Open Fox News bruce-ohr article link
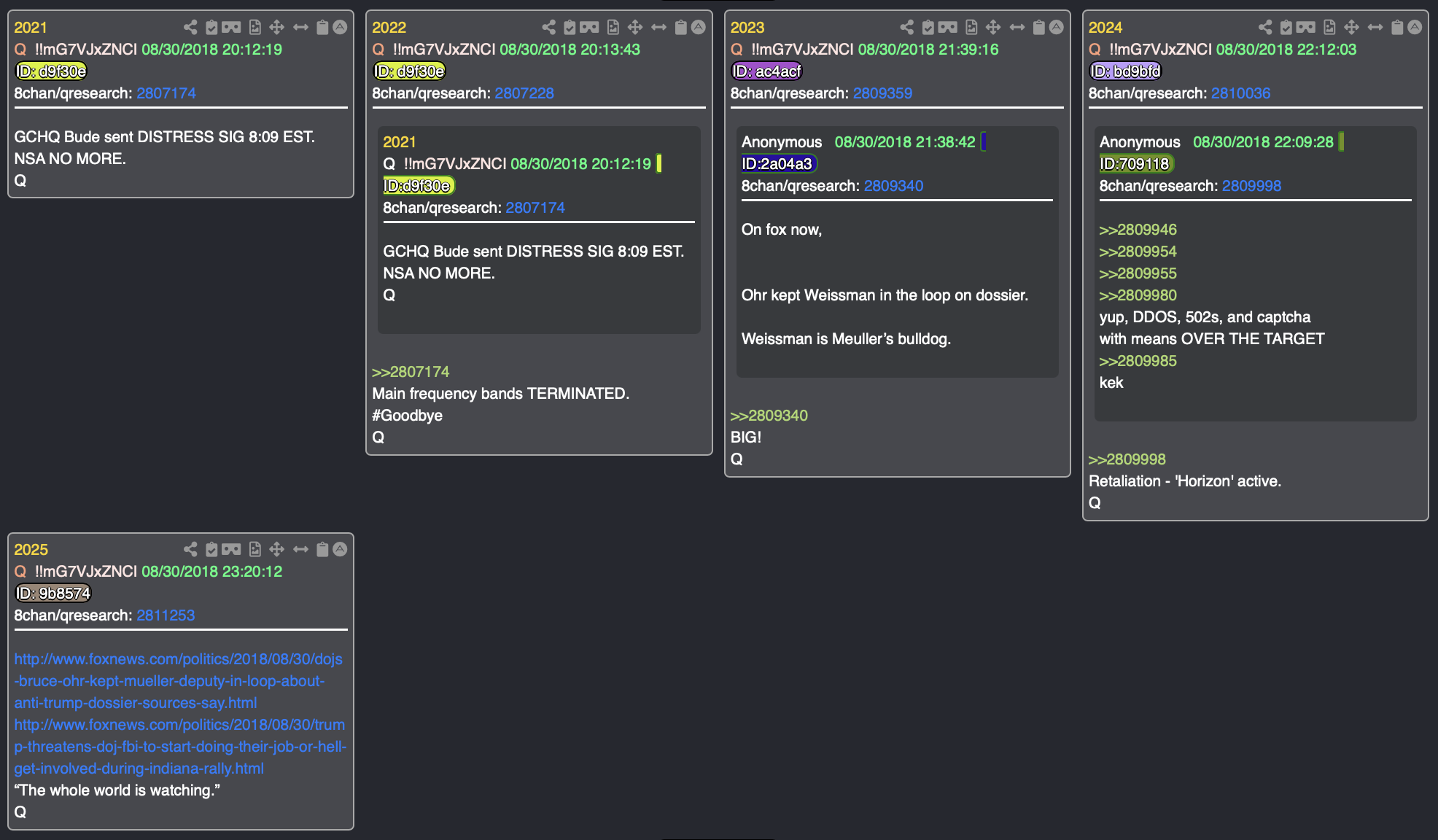 pos(178,681)
